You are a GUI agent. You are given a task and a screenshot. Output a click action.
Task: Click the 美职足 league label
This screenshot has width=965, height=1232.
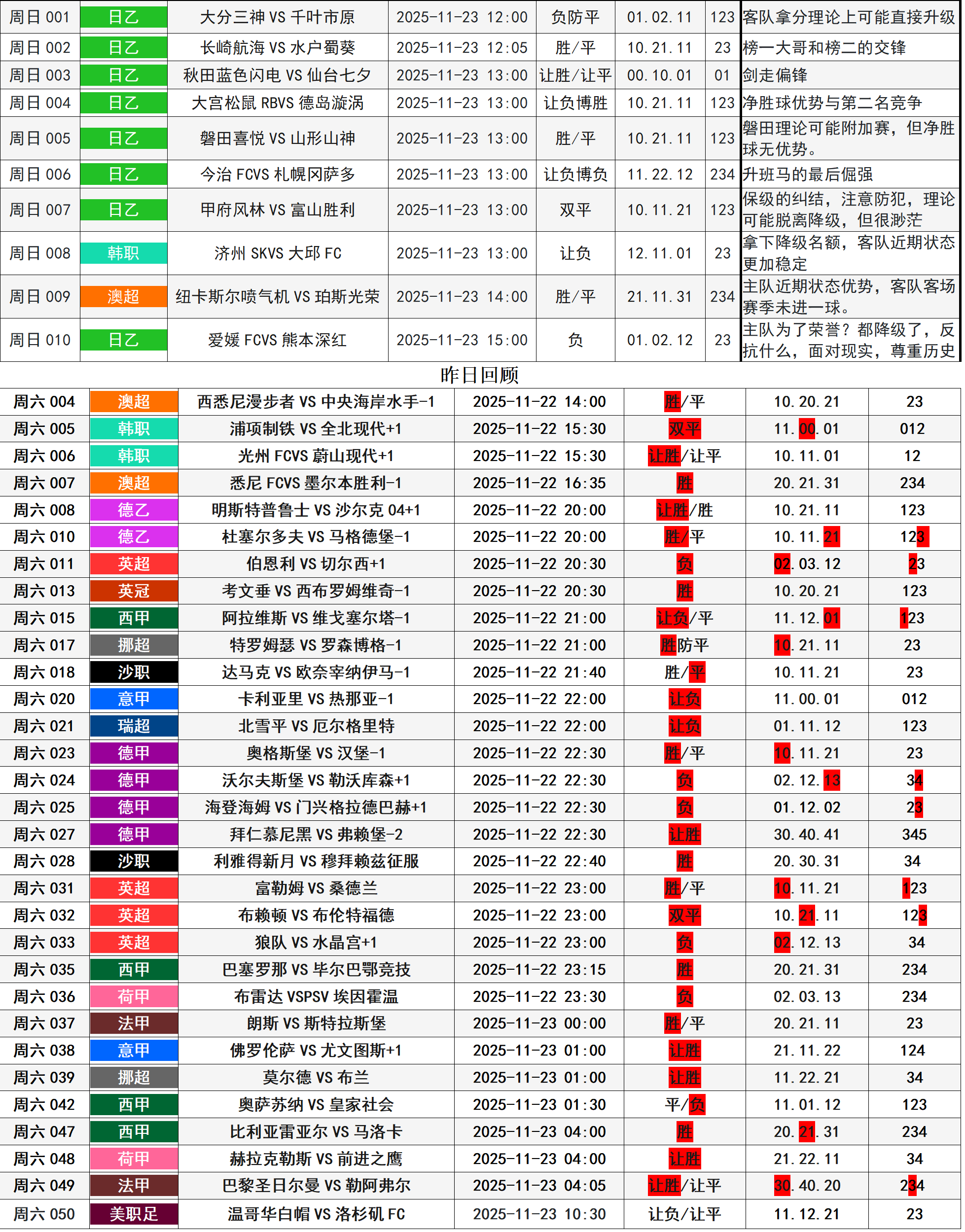click(134, 1214)
